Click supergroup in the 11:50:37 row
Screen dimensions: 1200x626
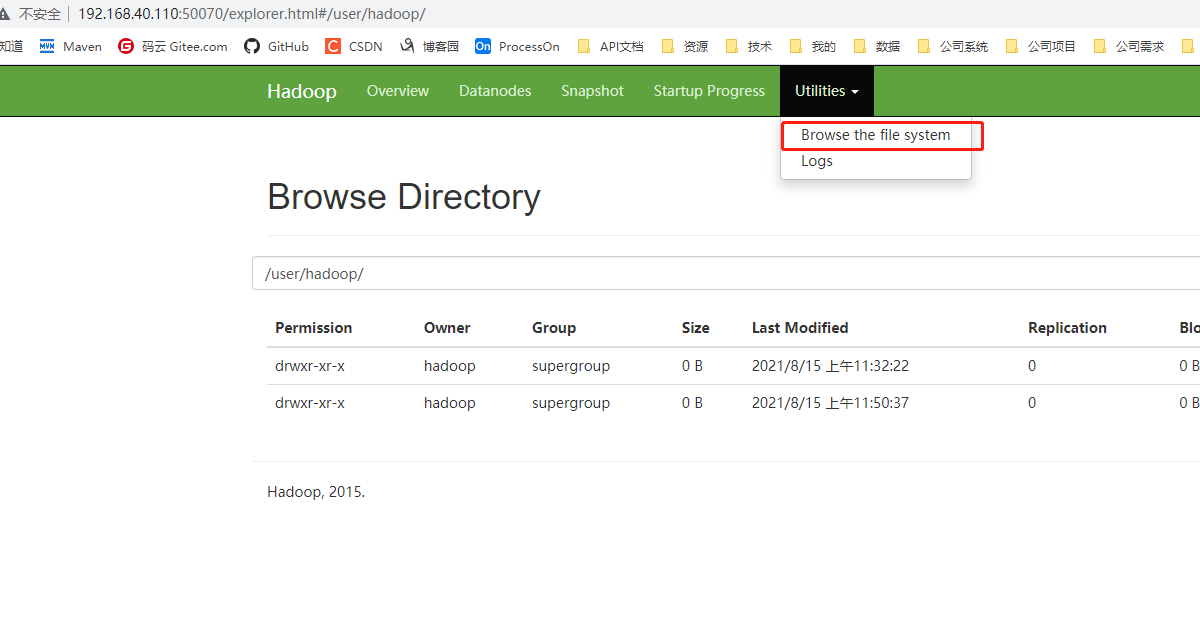point(571,403)
